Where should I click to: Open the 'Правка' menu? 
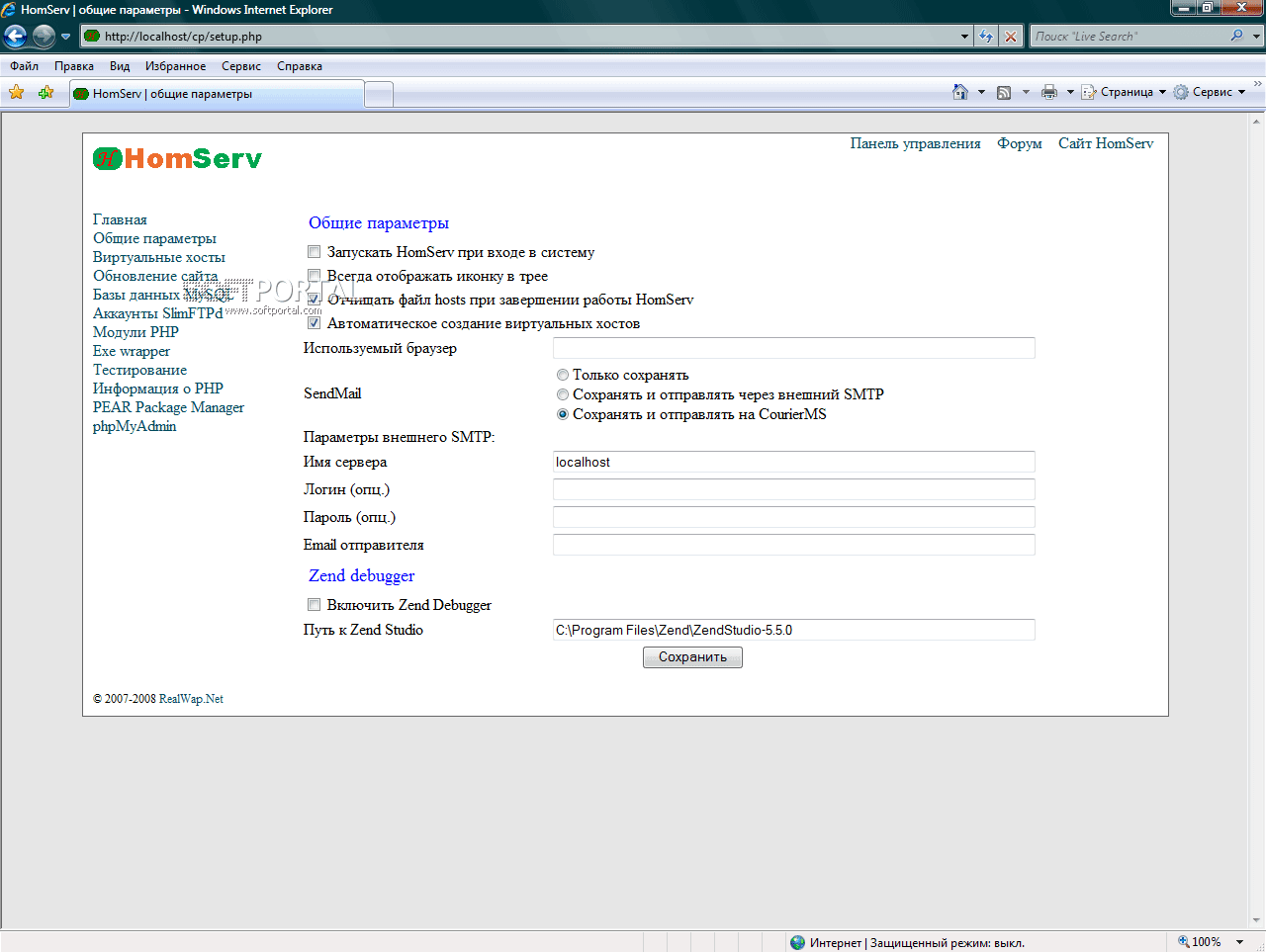(x=74, y=66)
